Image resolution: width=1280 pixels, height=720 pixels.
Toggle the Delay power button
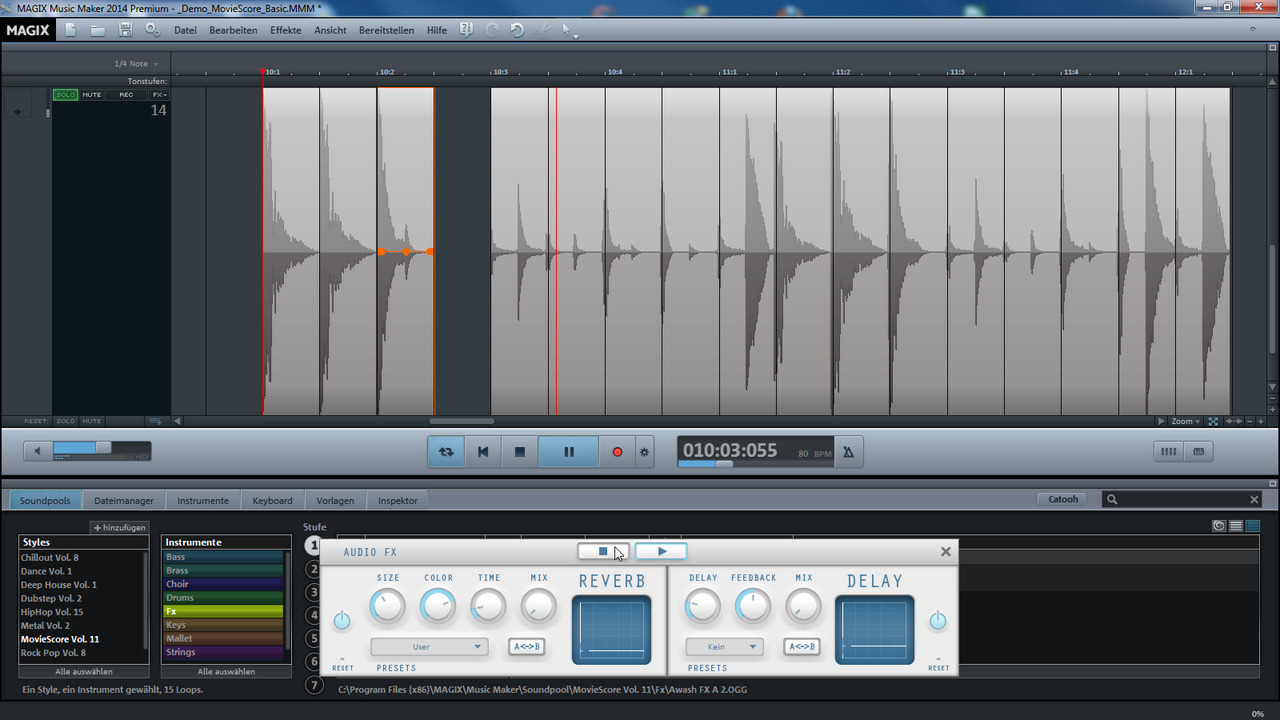[x=937, y=621]
